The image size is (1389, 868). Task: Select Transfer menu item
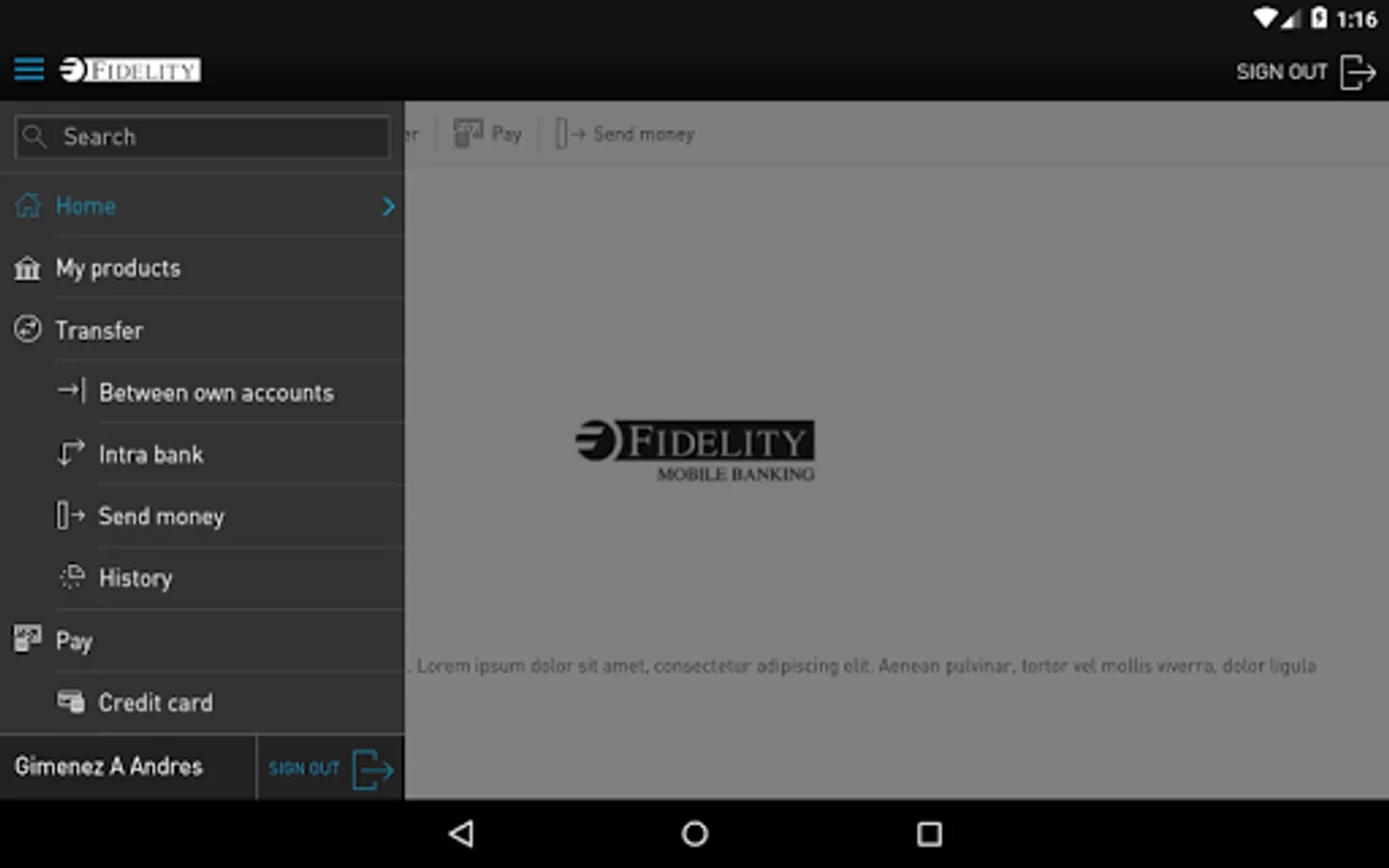pos(203,330)
